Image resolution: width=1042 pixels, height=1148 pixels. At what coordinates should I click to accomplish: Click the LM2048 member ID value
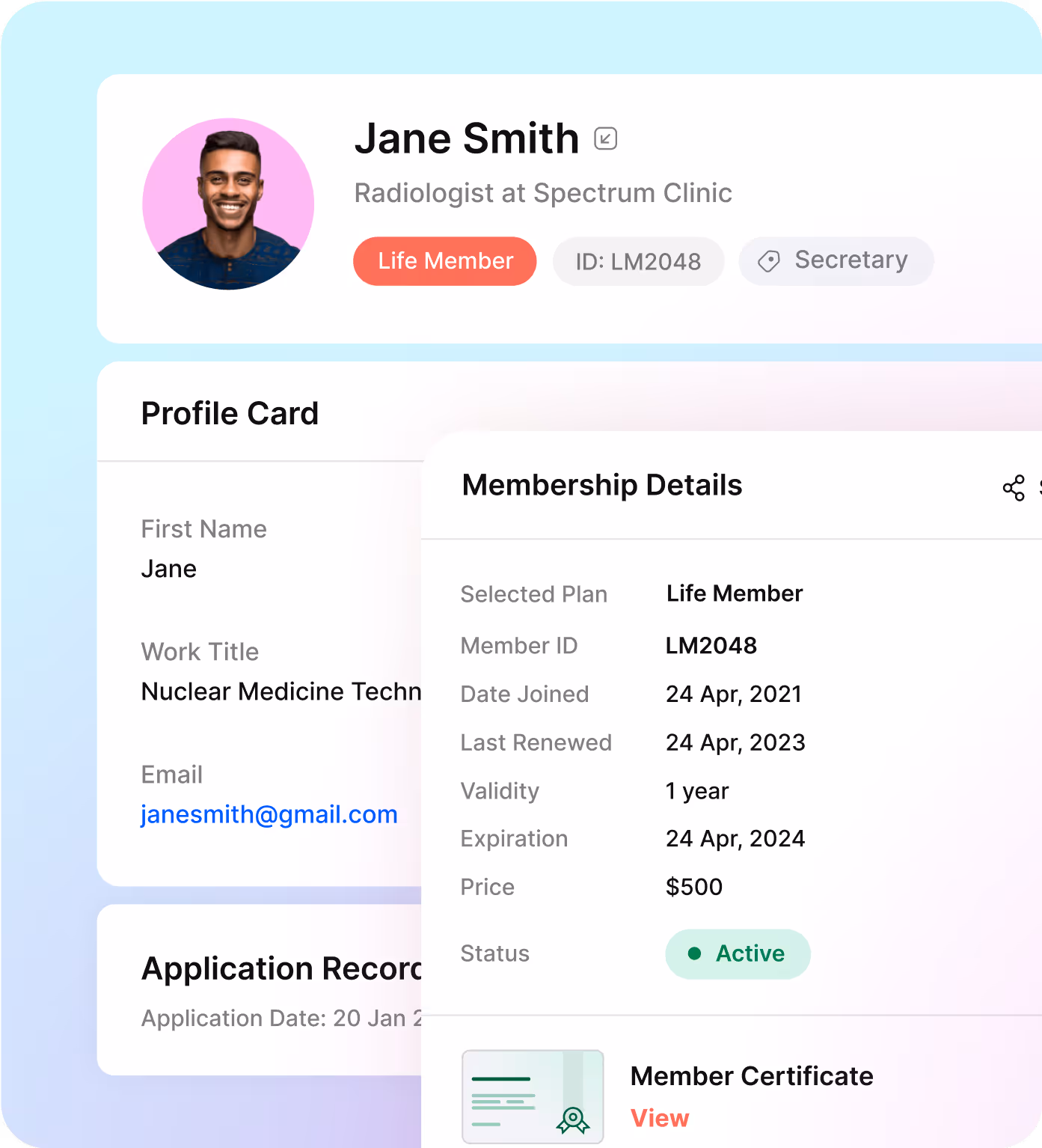coord(711,645)
